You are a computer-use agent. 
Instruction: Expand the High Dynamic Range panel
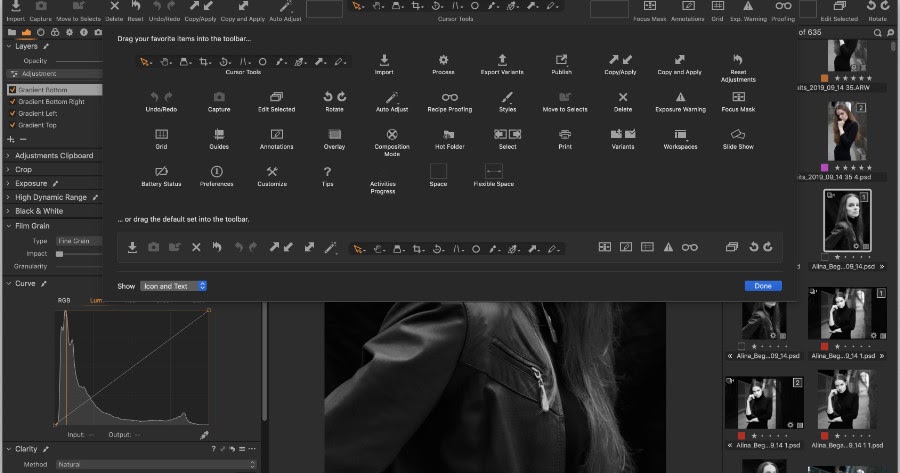8,197
